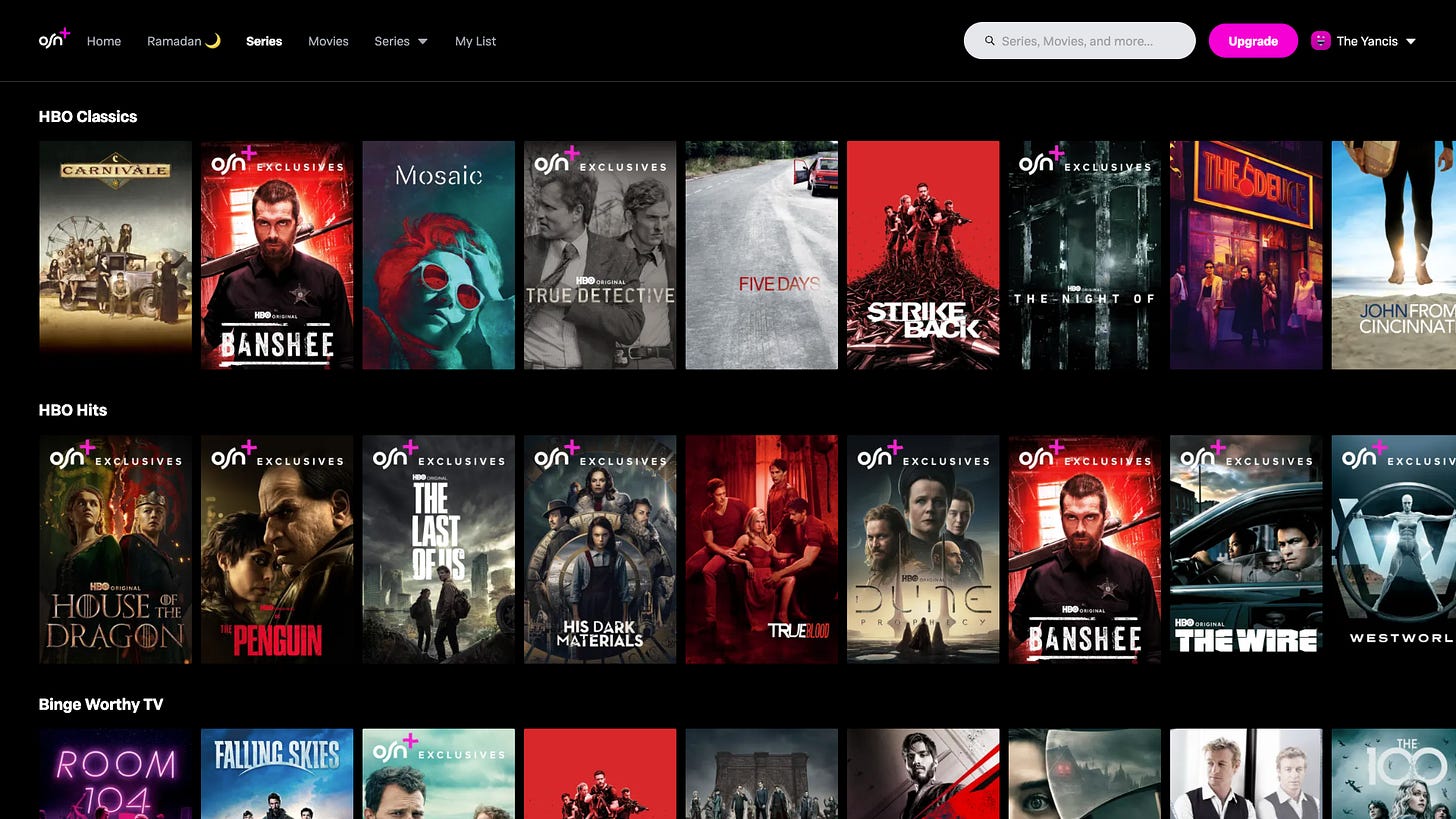Click the Binge Worthy TV heading
The image size is (1456, 819).
pyautogui.click(x=101, y=704)
